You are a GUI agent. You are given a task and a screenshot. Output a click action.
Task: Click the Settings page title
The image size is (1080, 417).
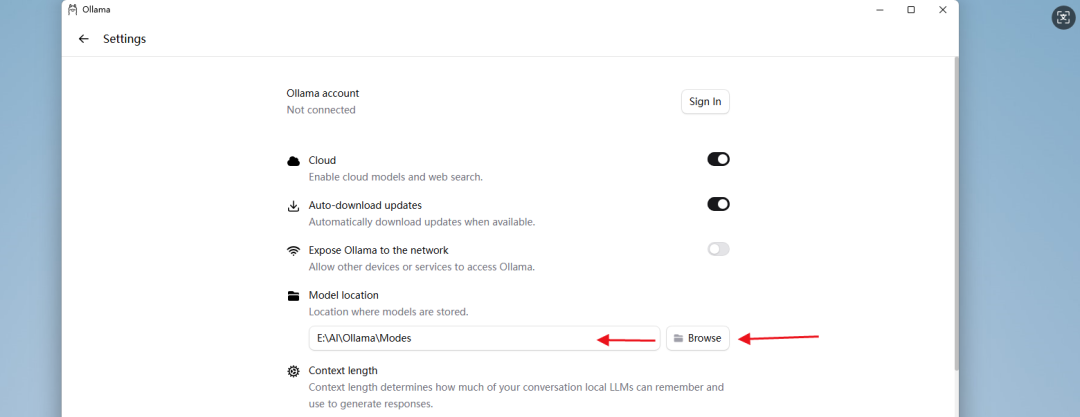pyautogui.click(x=125, y=39)
